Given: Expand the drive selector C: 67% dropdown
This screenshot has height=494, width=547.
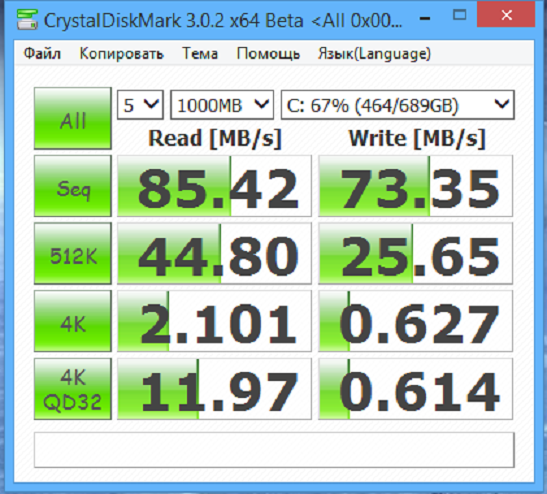Looking at the screenshot, I should pos(398,105).
